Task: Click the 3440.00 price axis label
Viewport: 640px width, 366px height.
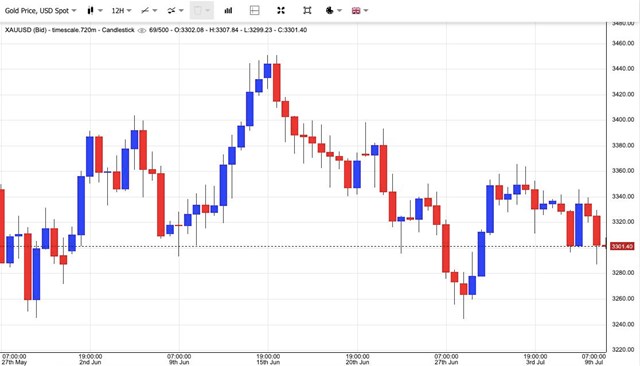Action: pyautogui.click(x=623, y=69)
